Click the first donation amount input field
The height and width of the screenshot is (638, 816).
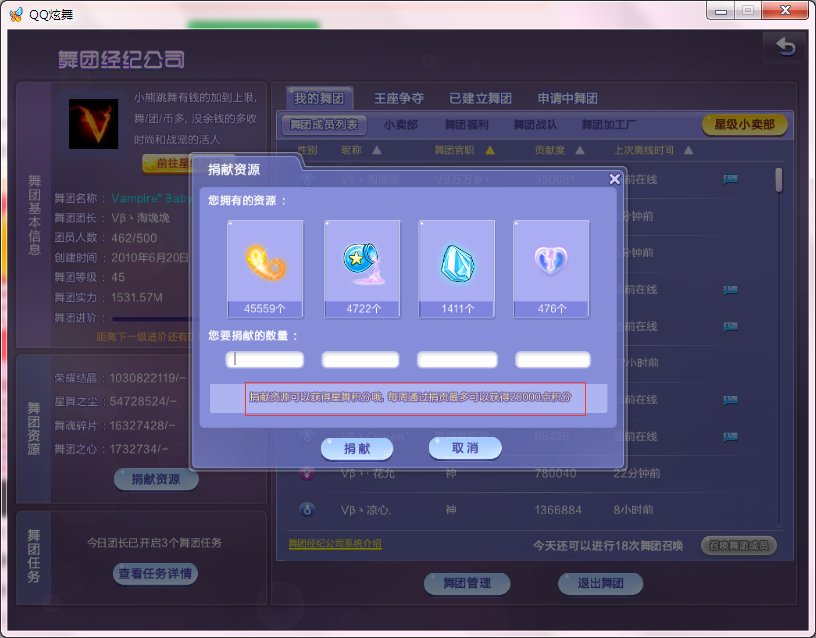pyautogui.click(x=265, y=359)
